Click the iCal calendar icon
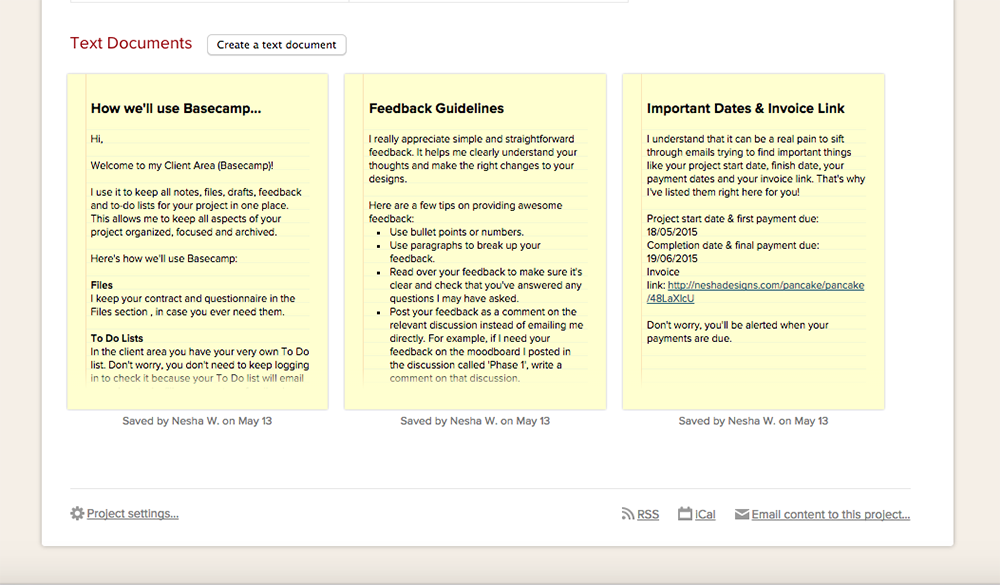 685,514
